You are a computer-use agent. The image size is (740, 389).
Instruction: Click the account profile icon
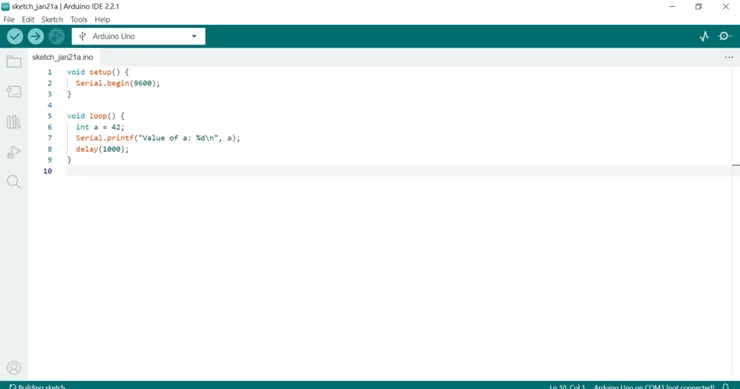click(14, 368)
